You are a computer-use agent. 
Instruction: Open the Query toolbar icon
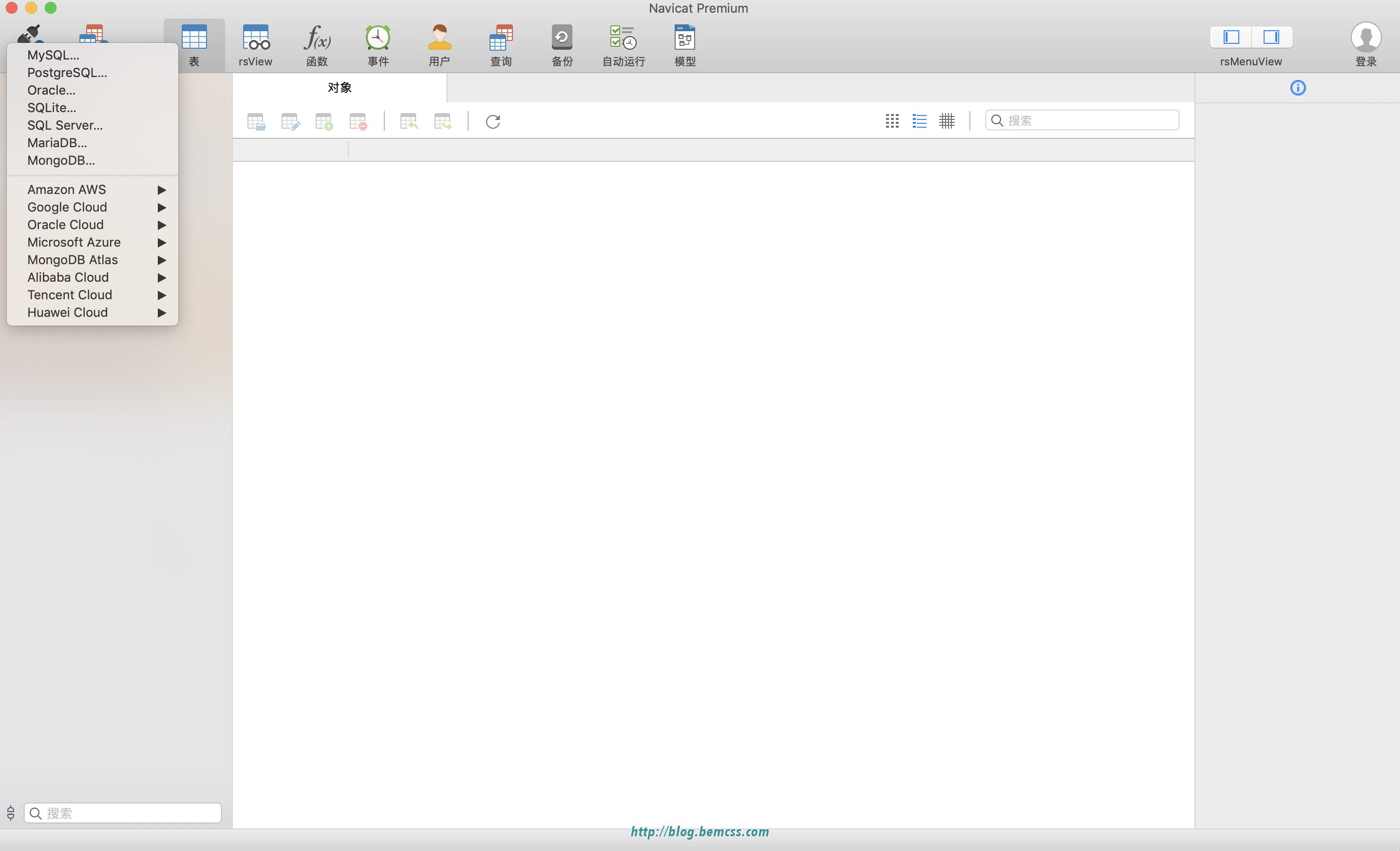tap(501, 38)
